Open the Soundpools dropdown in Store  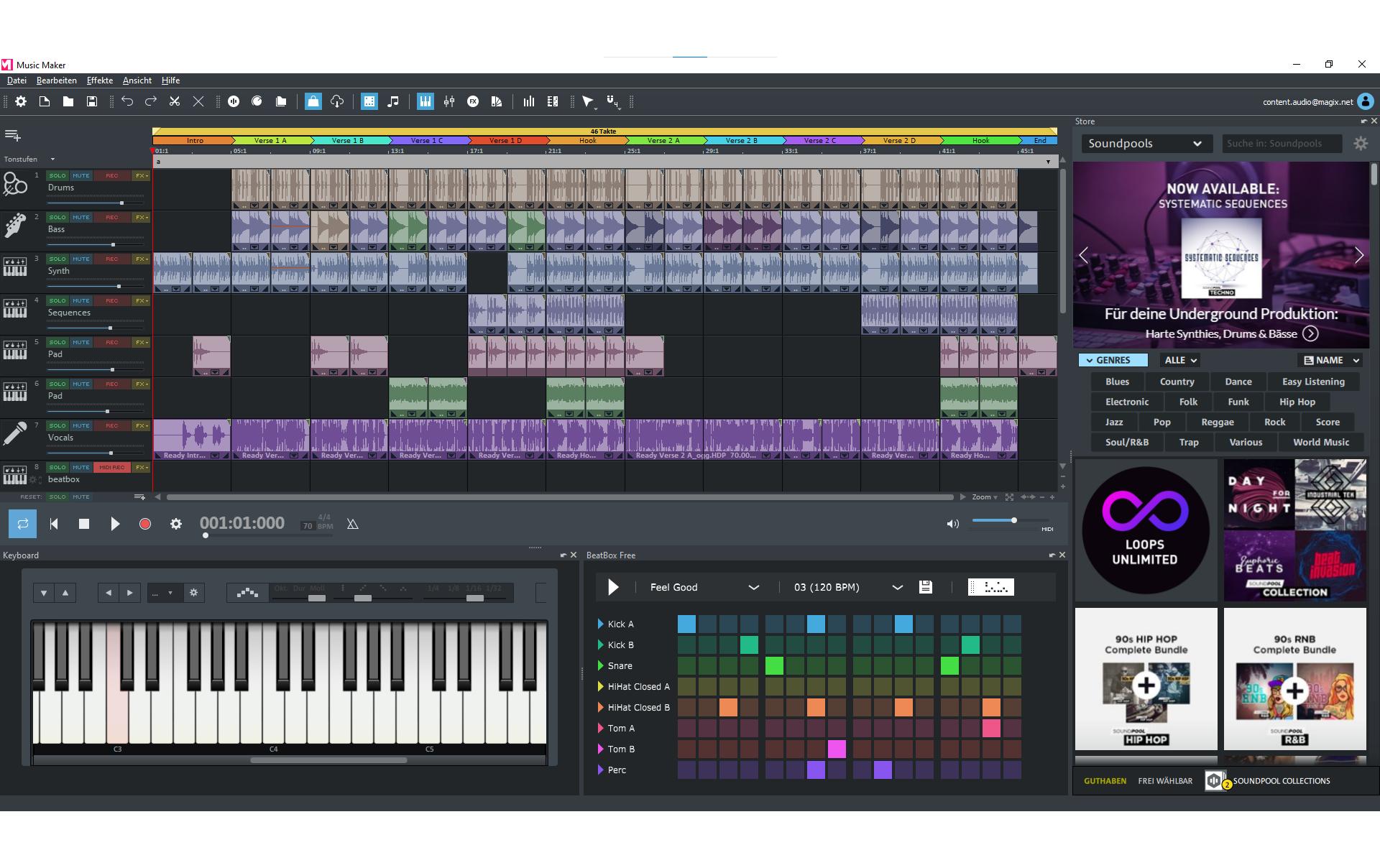pyautogui.click(x=1146, y=144)
